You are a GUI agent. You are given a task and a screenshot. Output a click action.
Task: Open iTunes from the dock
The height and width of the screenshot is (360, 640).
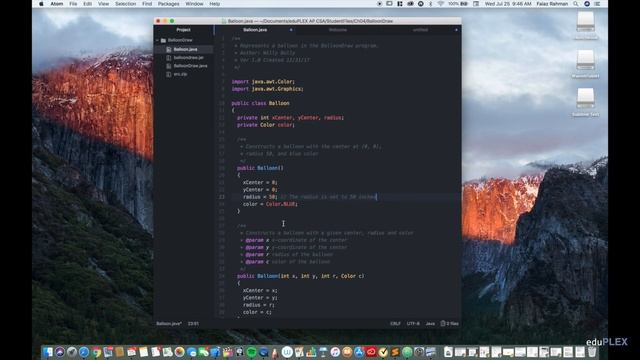pyautogui.click(x=335, y=352)
